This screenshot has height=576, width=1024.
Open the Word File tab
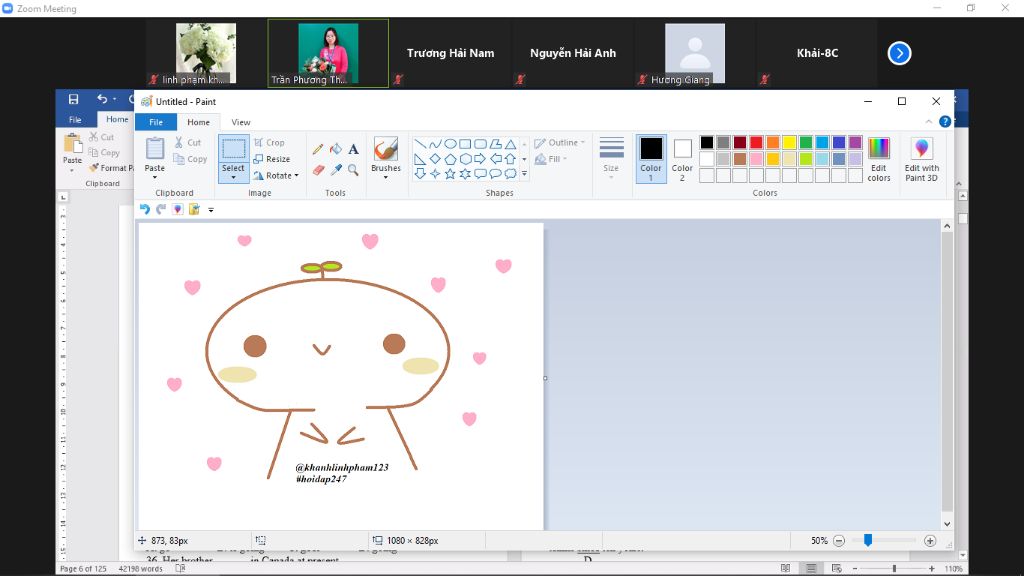click(75, 120)
